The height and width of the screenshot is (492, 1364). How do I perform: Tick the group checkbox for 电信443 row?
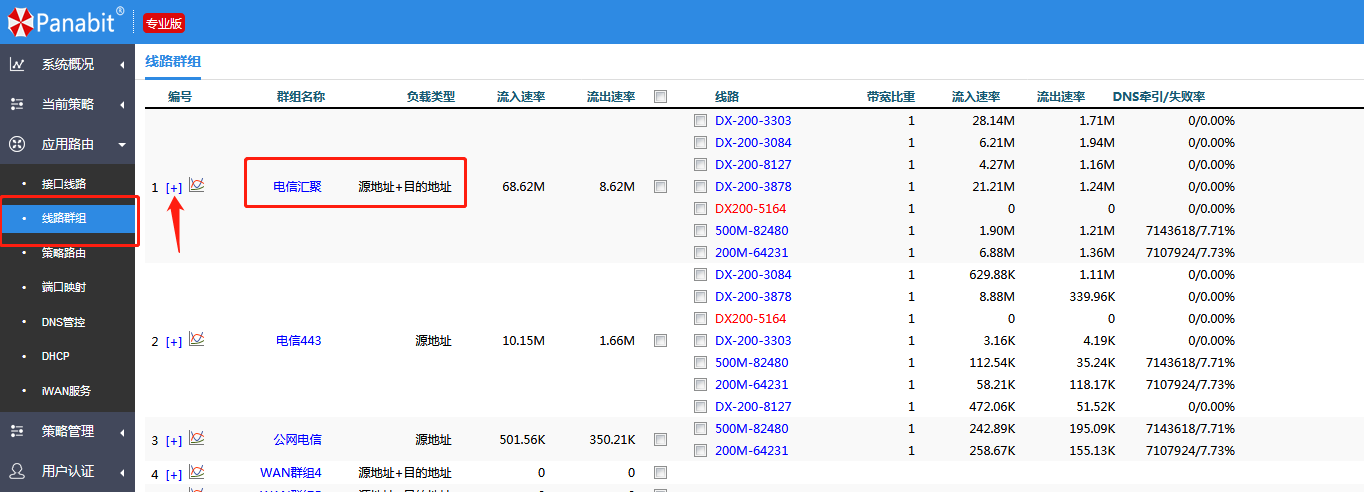[x=660, y=341]
